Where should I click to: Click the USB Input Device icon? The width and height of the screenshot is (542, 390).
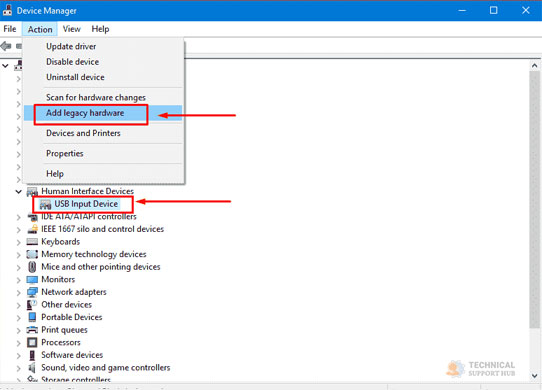[x=45, y=204]
